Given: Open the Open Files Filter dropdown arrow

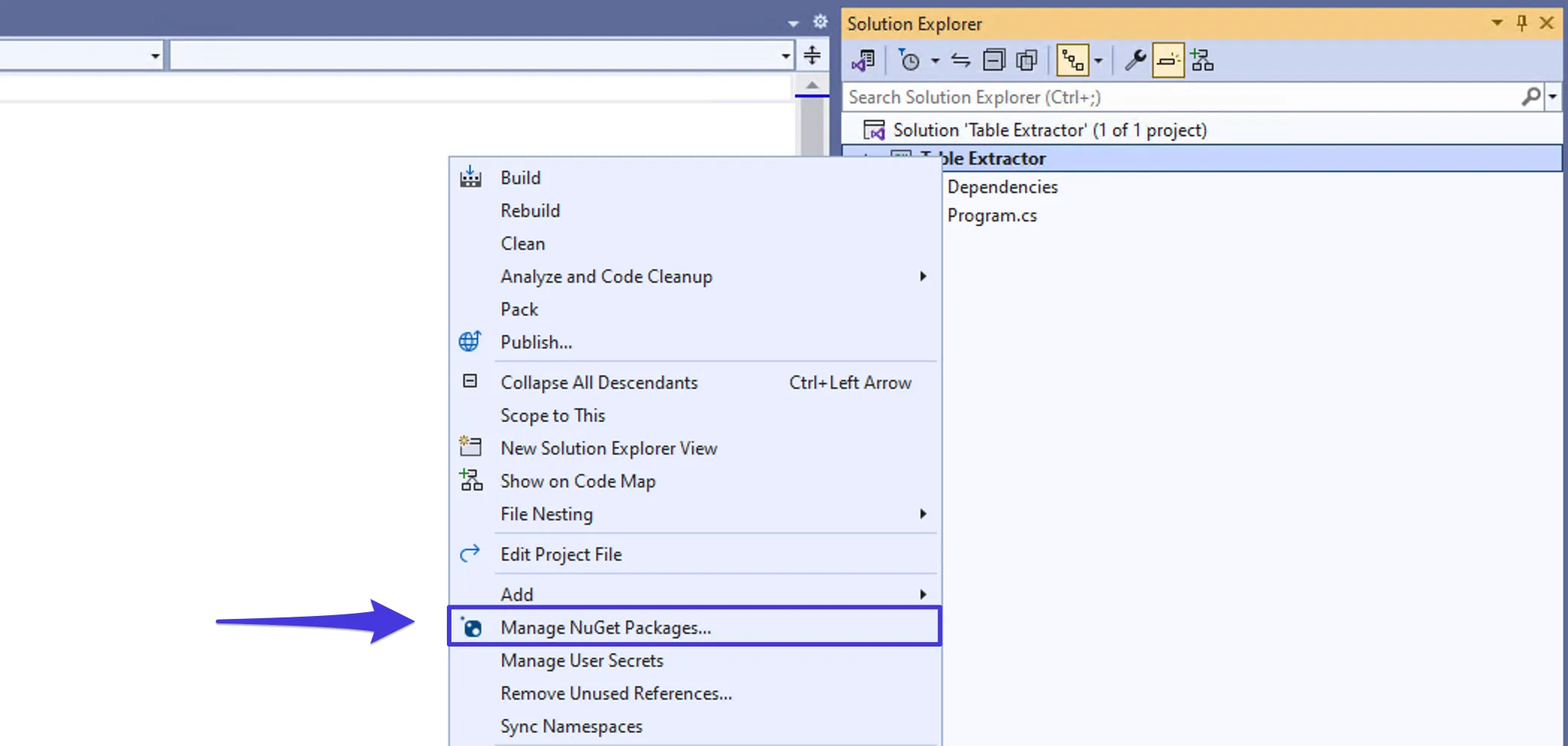Looking at the screenshot, I should click(x=934, y=61).
